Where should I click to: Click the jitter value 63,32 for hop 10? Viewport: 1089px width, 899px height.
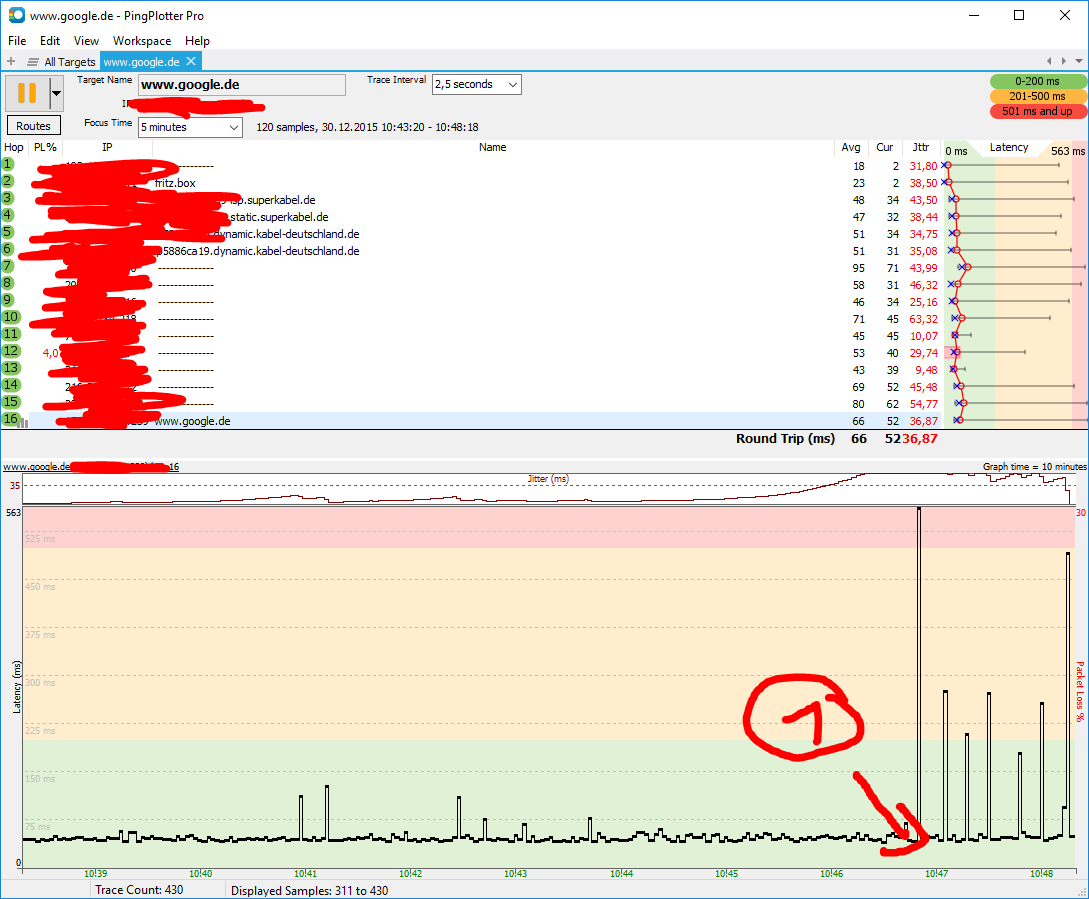tap(924, 319)
